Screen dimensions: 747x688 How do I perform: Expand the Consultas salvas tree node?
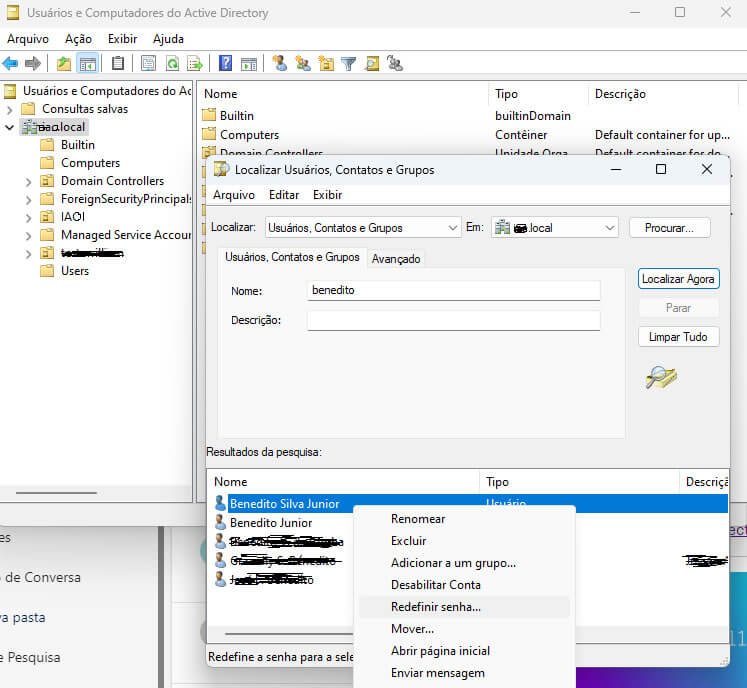pos(10,109)
